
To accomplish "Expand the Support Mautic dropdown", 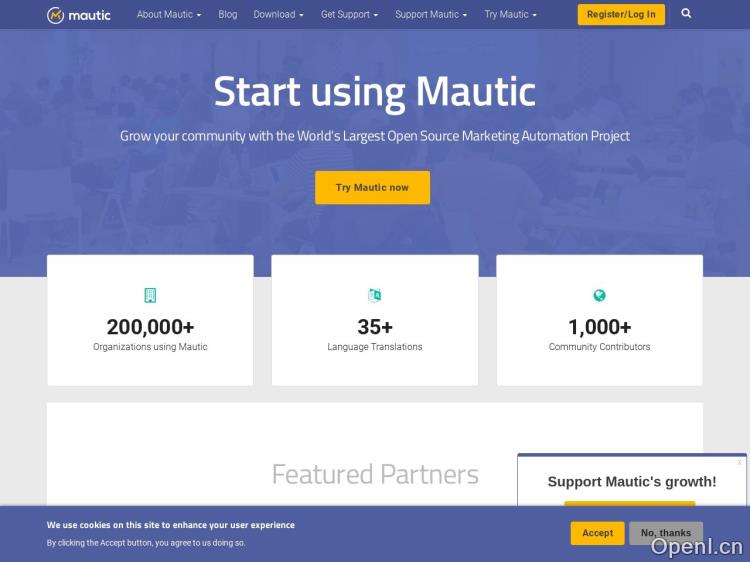I will click(x=431, y=14).
